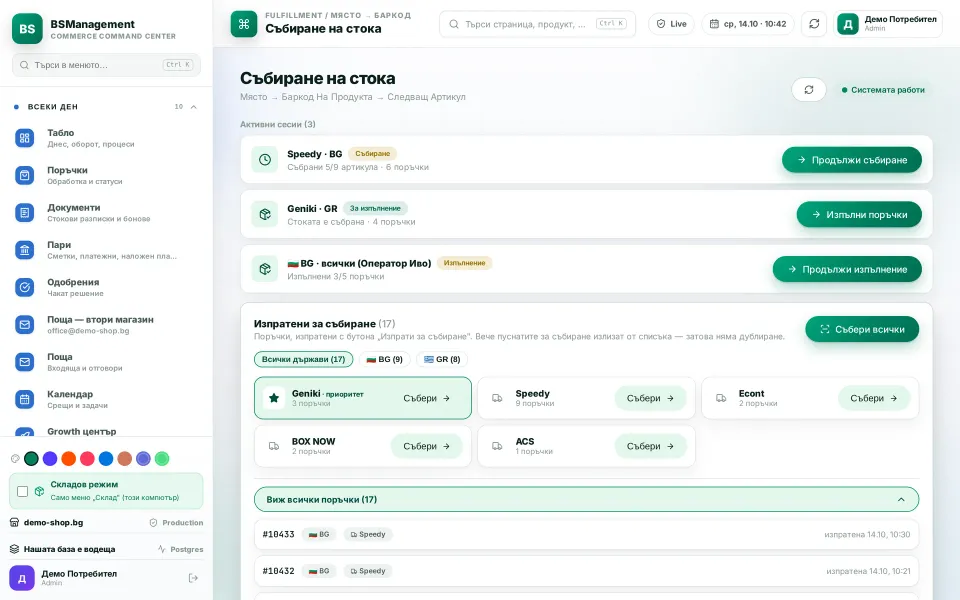This screenshot has height=600, width=960.
Task: Click the Production environment label
Action: point(176,523)
